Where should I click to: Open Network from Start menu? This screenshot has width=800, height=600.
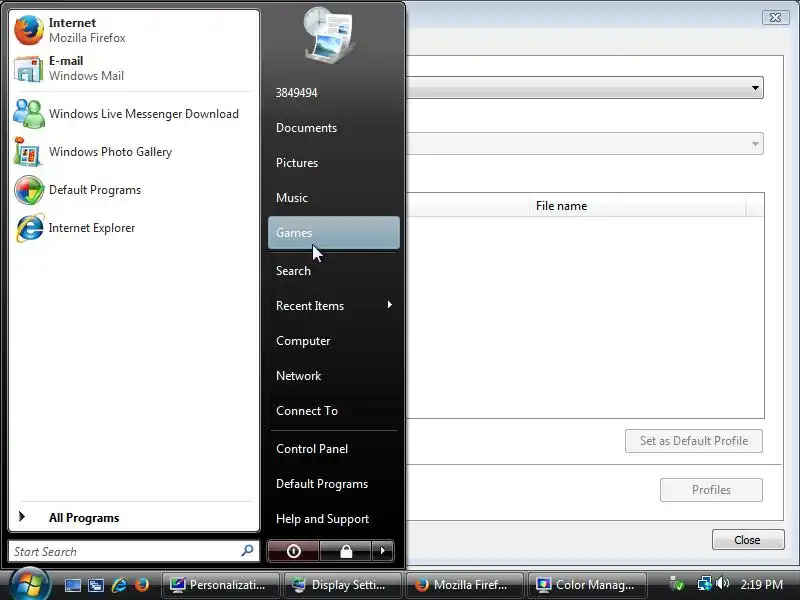coord(334,376)
